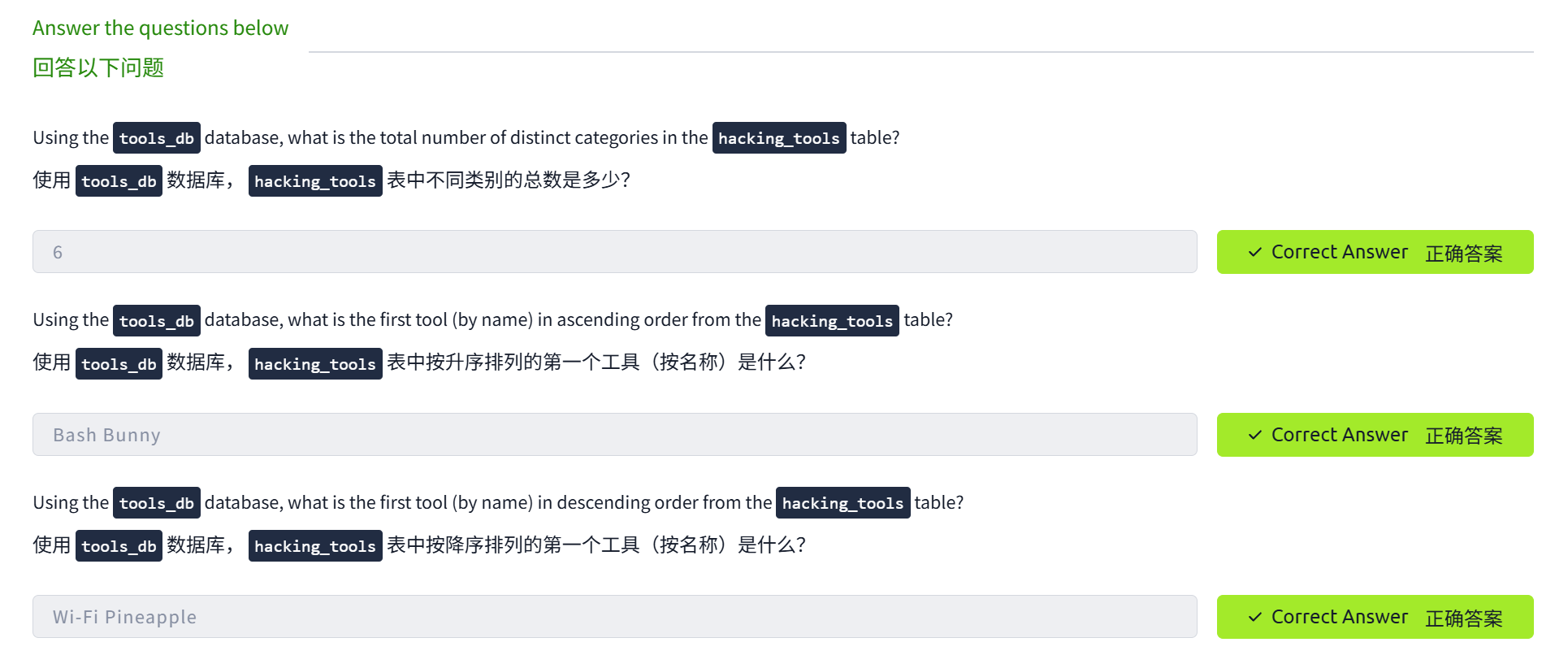The height and width of the screenshot is (664, 1568).
Task: Click the "Answer the questions below" heading
Action: [160, 28]
